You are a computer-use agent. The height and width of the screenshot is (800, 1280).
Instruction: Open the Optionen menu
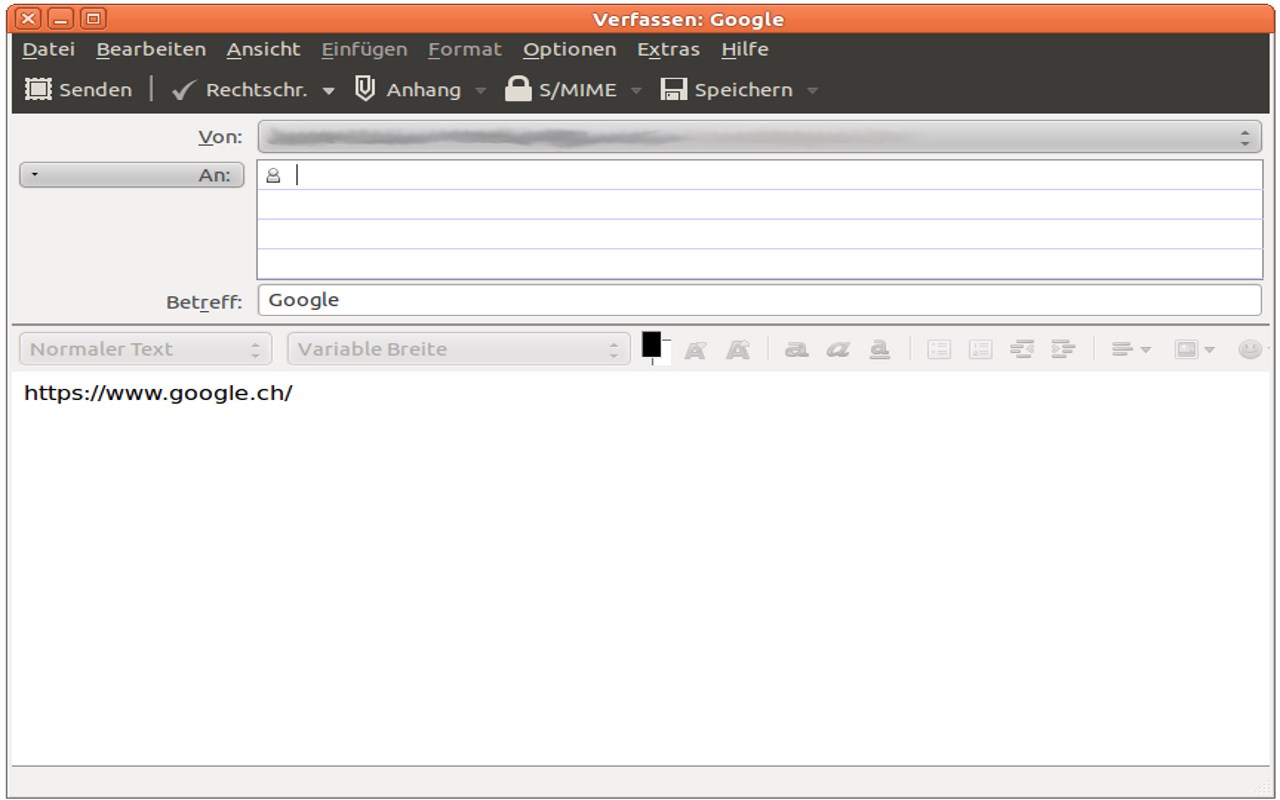(569, 49)
